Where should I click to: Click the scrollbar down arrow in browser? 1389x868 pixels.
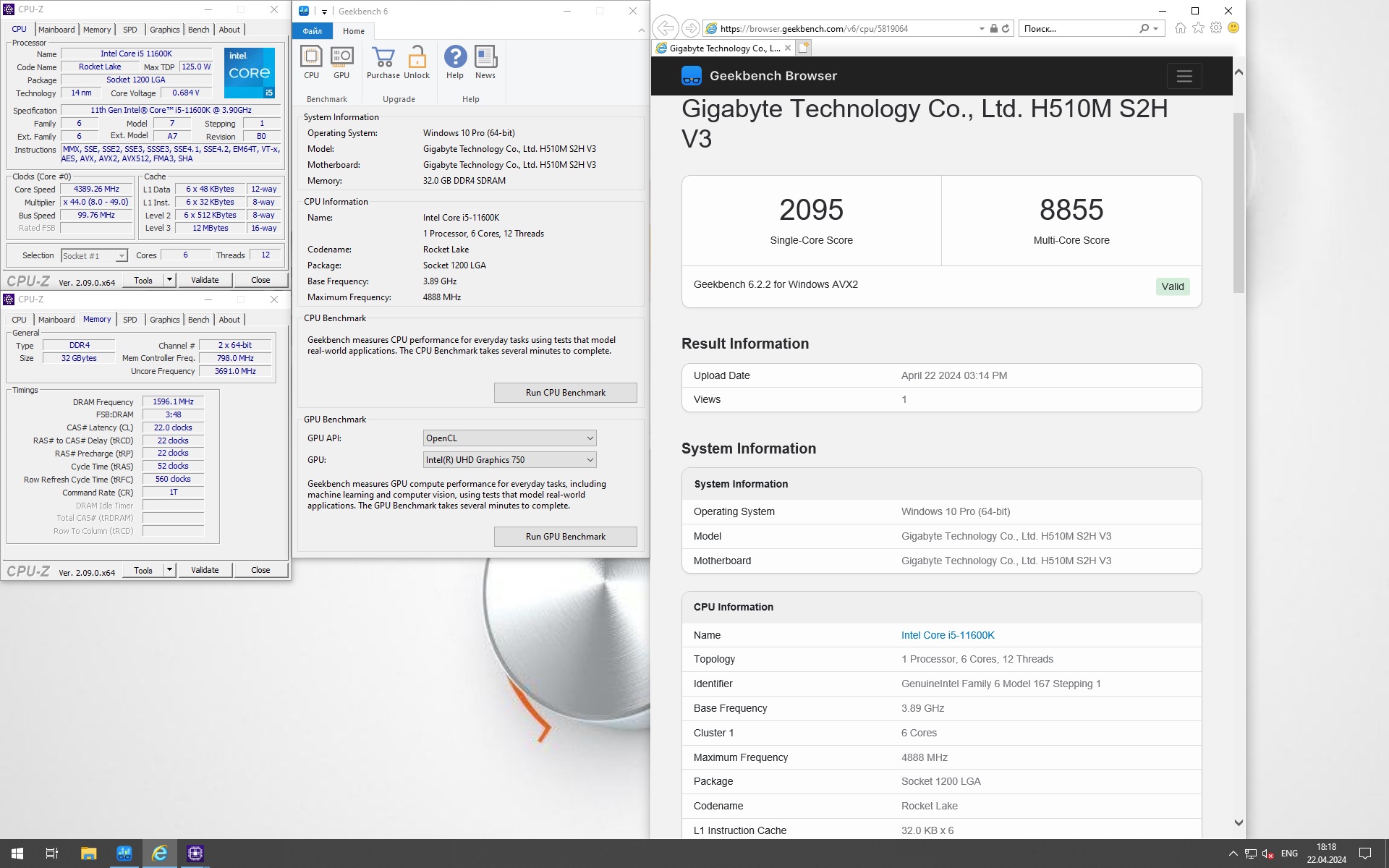click(x=1239, y=822)
